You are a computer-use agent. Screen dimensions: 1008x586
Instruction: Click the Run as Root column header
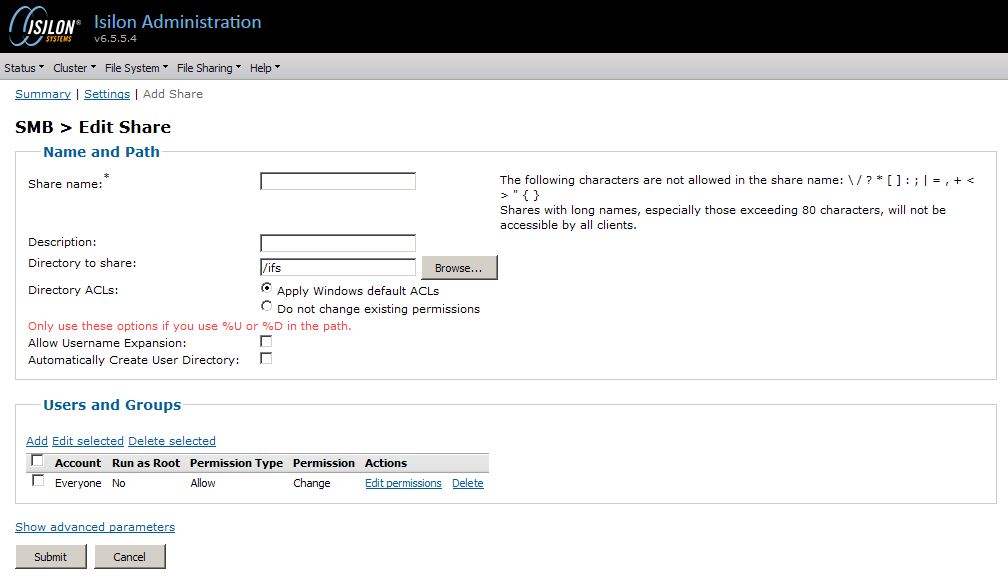pos(146,463)
